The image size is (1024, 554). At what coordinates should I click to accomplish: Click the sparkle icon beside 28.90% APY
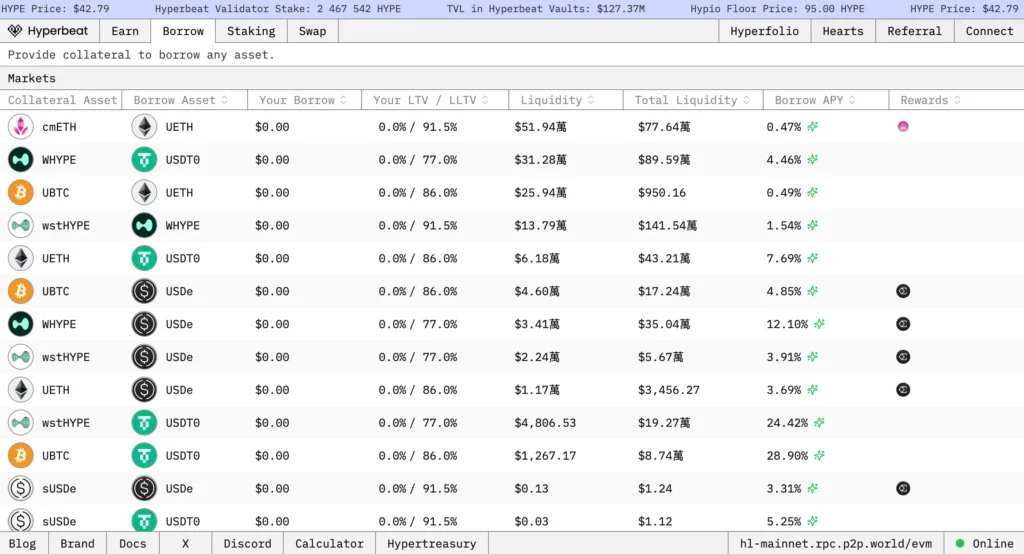click(820, 456)
